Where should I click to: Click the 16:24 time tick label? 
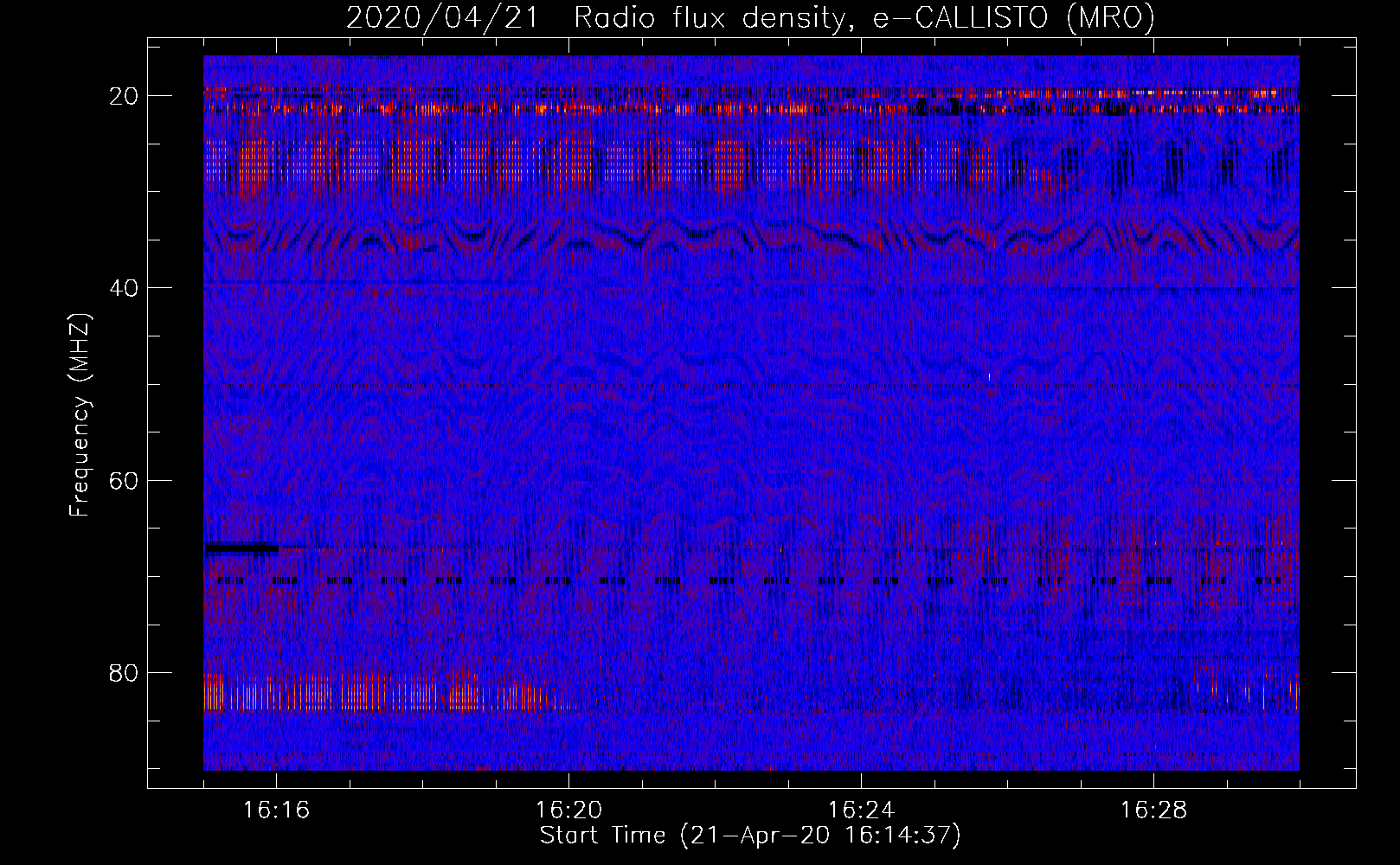[861, 811]
